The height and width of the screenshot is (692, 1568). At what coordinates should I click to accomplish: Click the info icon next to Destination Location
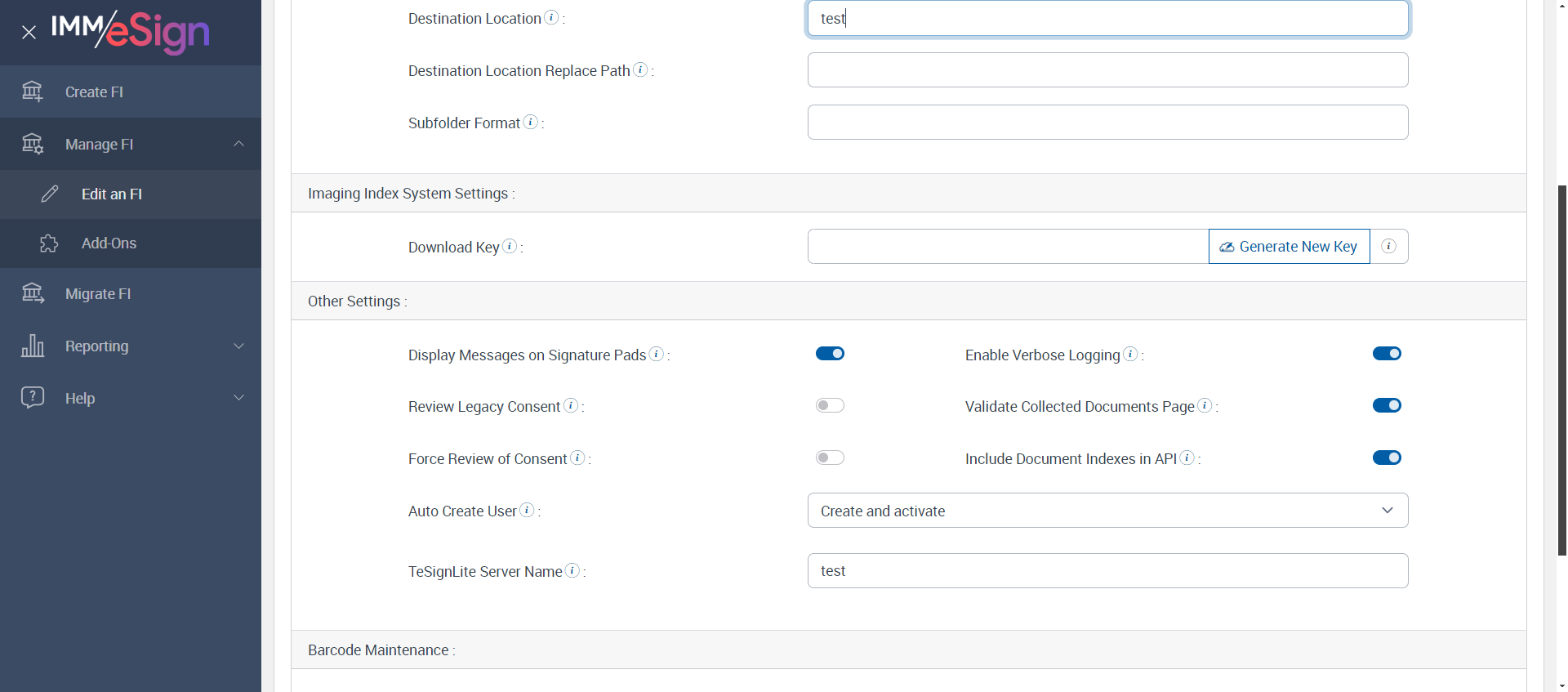552,18
